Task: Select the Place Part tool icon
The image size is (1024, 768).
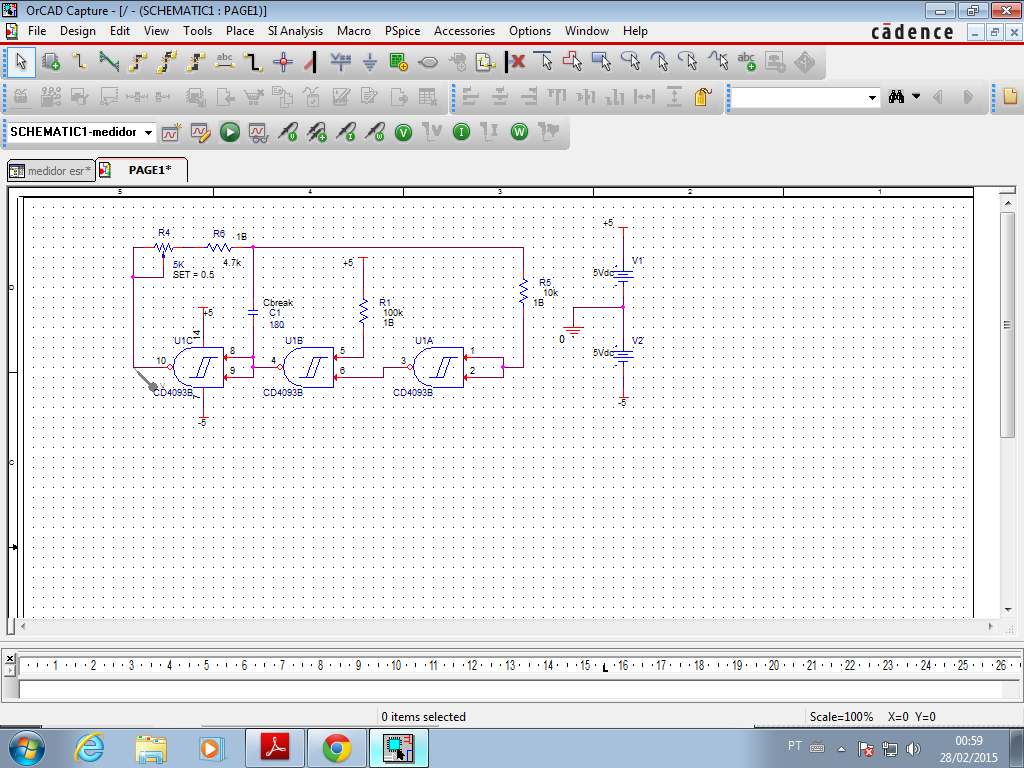Action: click(51, 62)
